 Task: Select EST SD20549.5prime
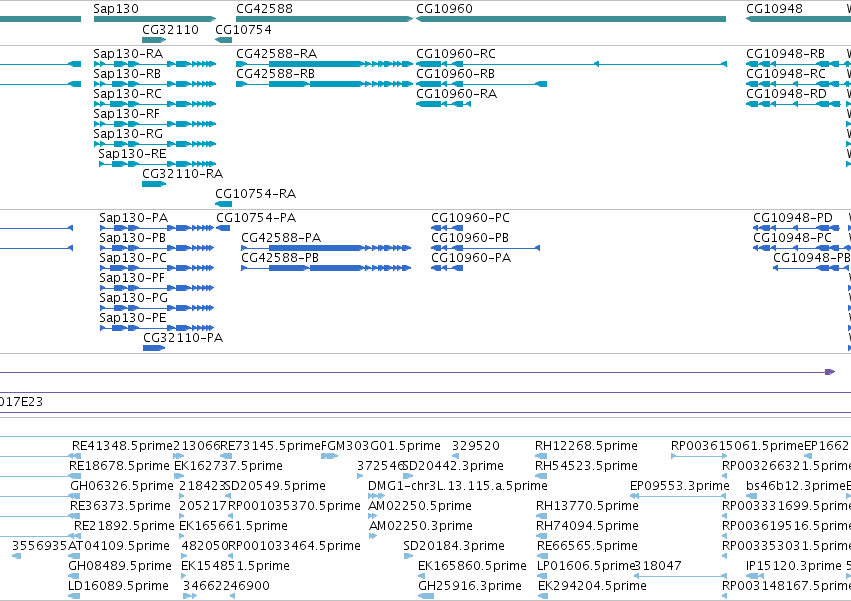[x=275, y=486]
